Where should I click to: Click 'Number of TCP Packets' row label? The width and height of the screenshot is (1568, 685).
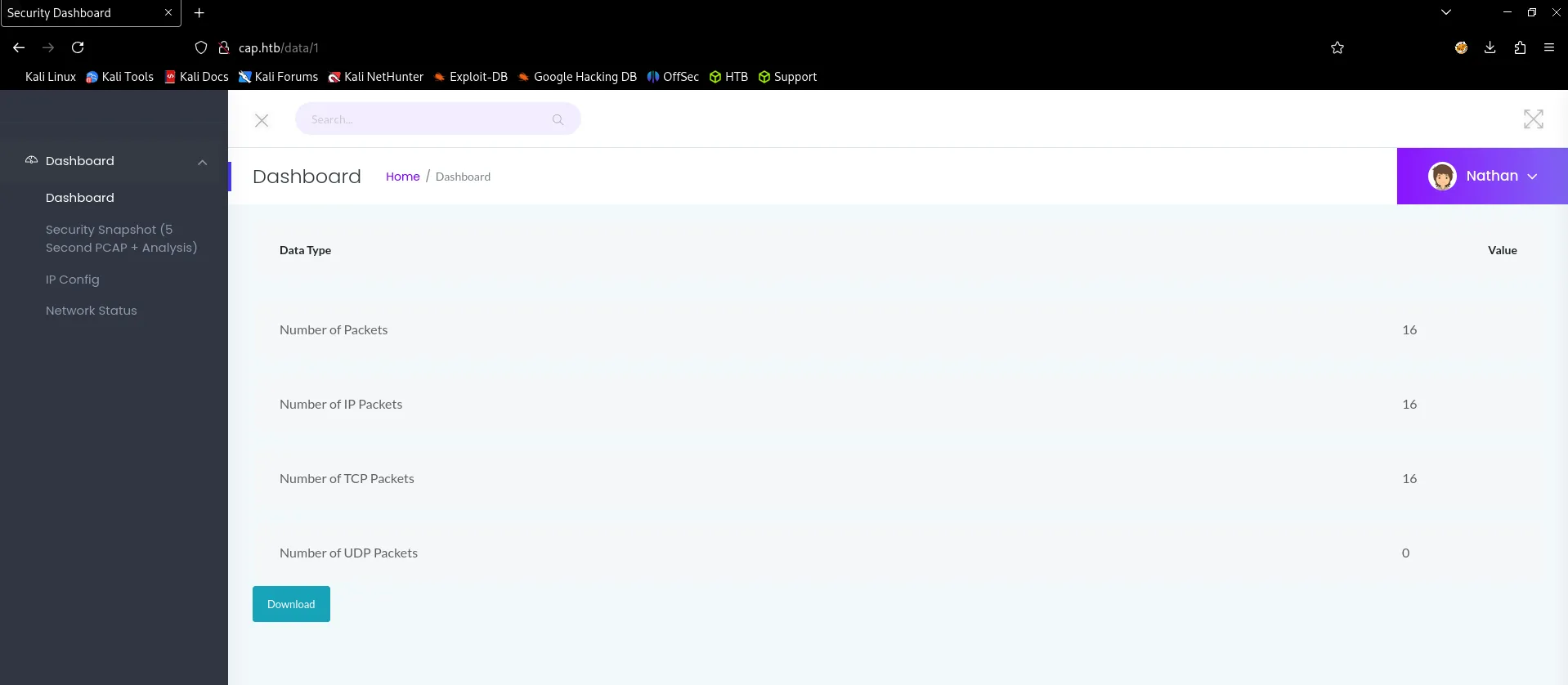pyautogui.click(x=347, y=479)
